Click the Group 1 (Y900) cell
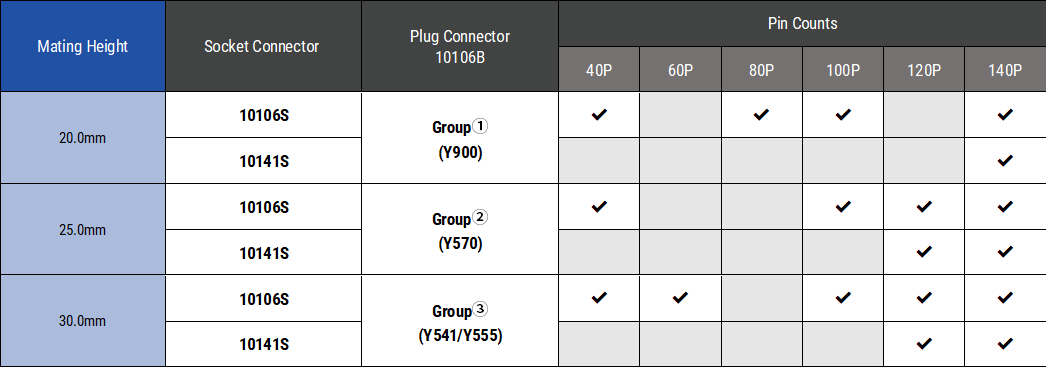Screen dimensions: 1047x368 (459, 138)
